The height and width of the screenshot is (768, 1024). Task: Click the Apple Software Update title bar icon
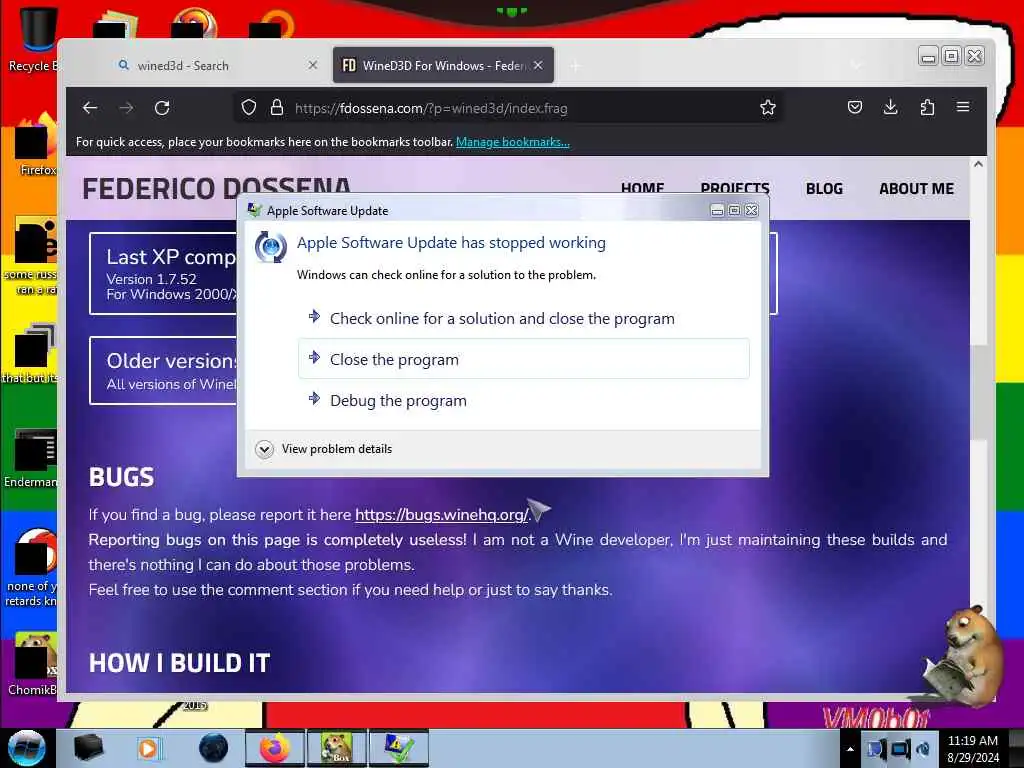tap(255, 210)
